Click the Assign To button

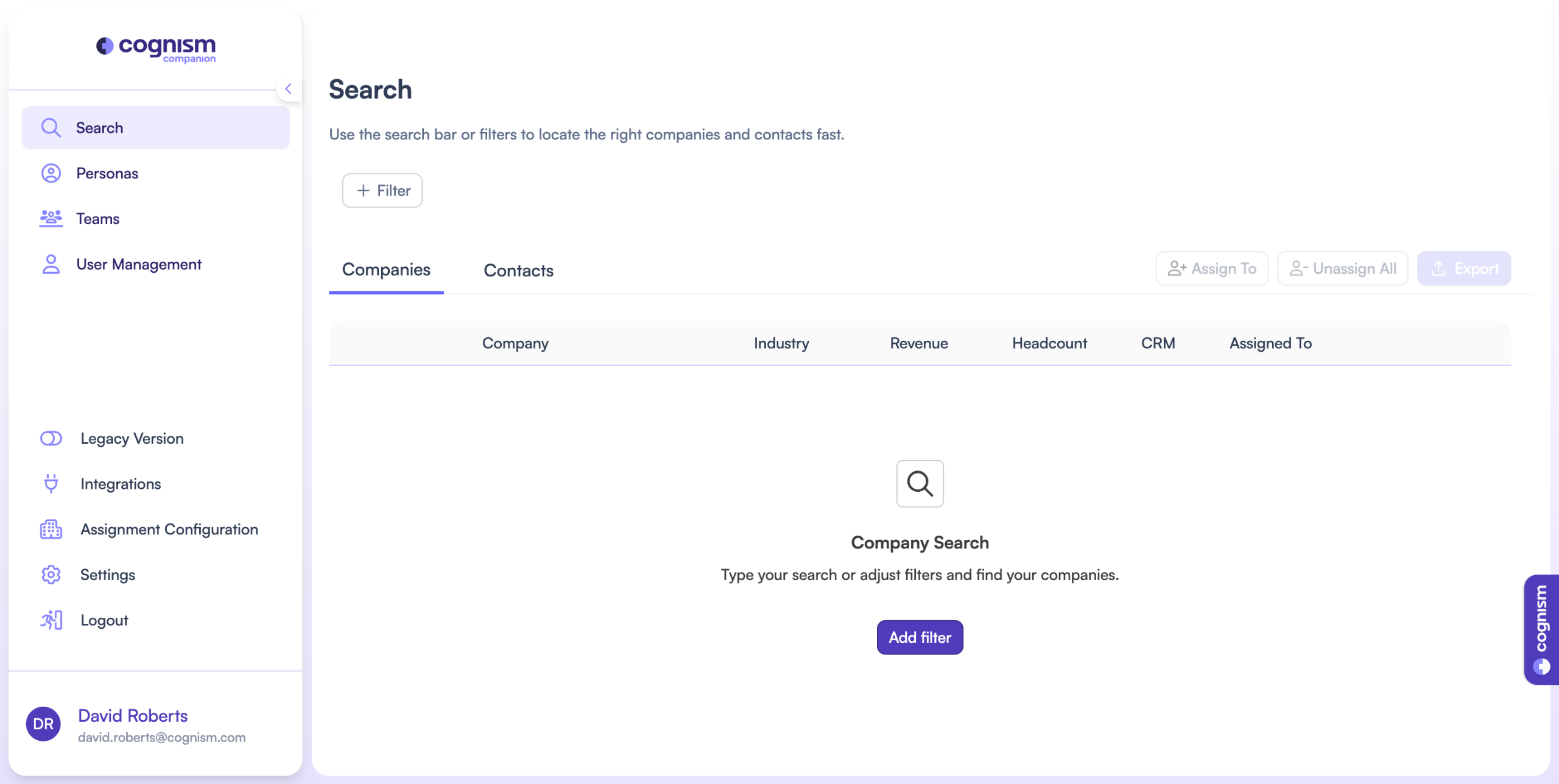[1212, 268]
